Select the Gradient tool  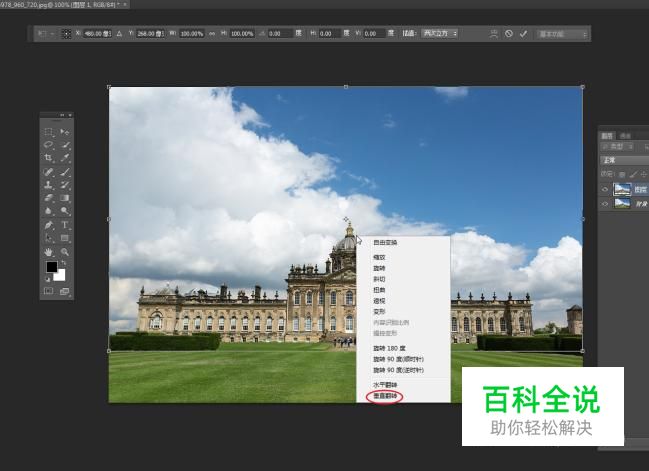pyautogui.click(x=65, y=198)
